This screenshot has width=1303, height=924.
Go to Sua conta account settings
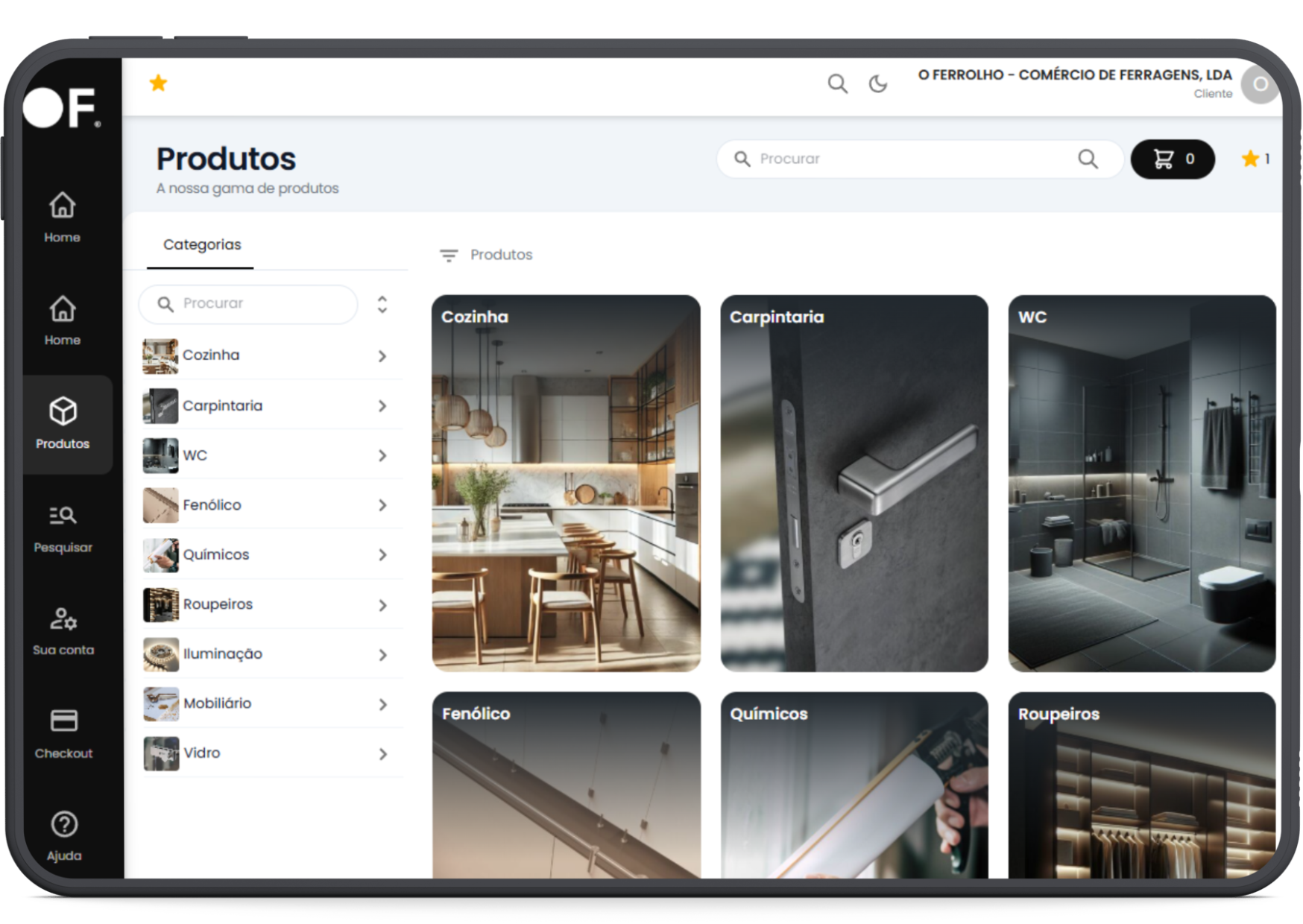[63, 630]
